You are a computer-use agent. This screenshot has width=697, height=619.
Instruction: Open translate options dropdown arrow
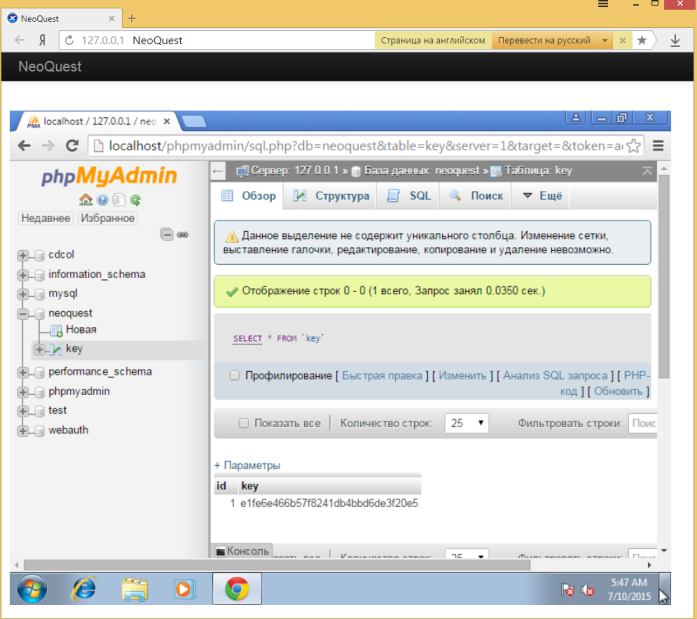pyautogui.click(x=605, y=40)
